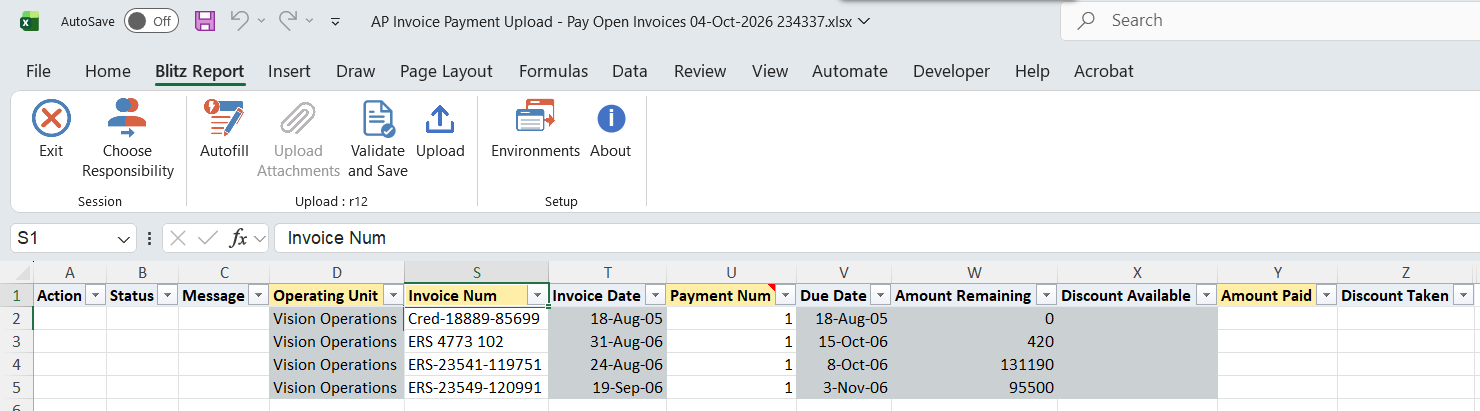This screenshot has height=411, width=1480.
Task: Switch to the Data tab
Action: (x=629, y=71)
